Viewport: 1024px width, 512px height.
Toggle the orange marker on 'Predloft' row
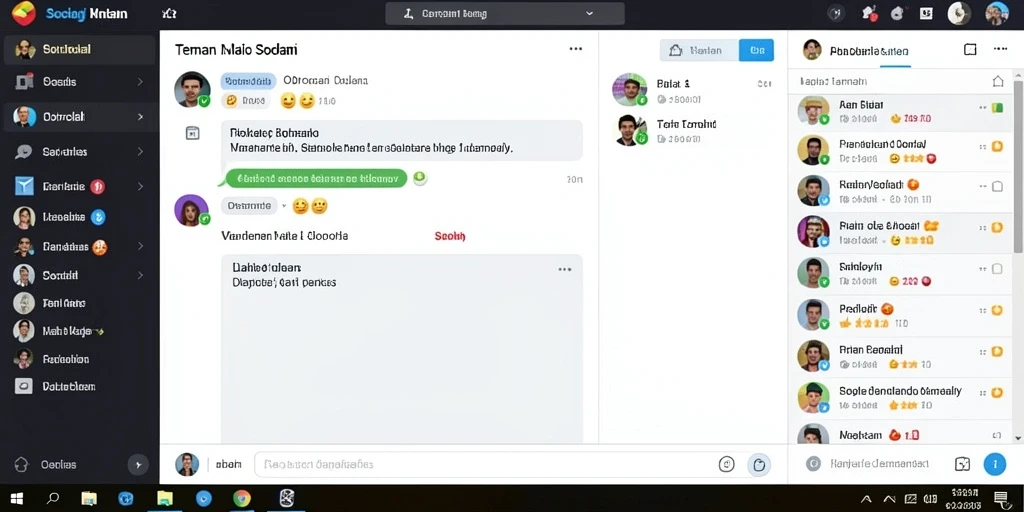click(x=997, y=310)
